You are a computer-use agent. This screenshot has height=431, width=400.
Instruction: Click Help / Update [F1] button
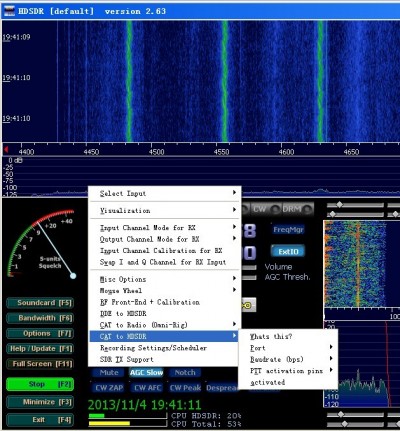coord(40,349)
